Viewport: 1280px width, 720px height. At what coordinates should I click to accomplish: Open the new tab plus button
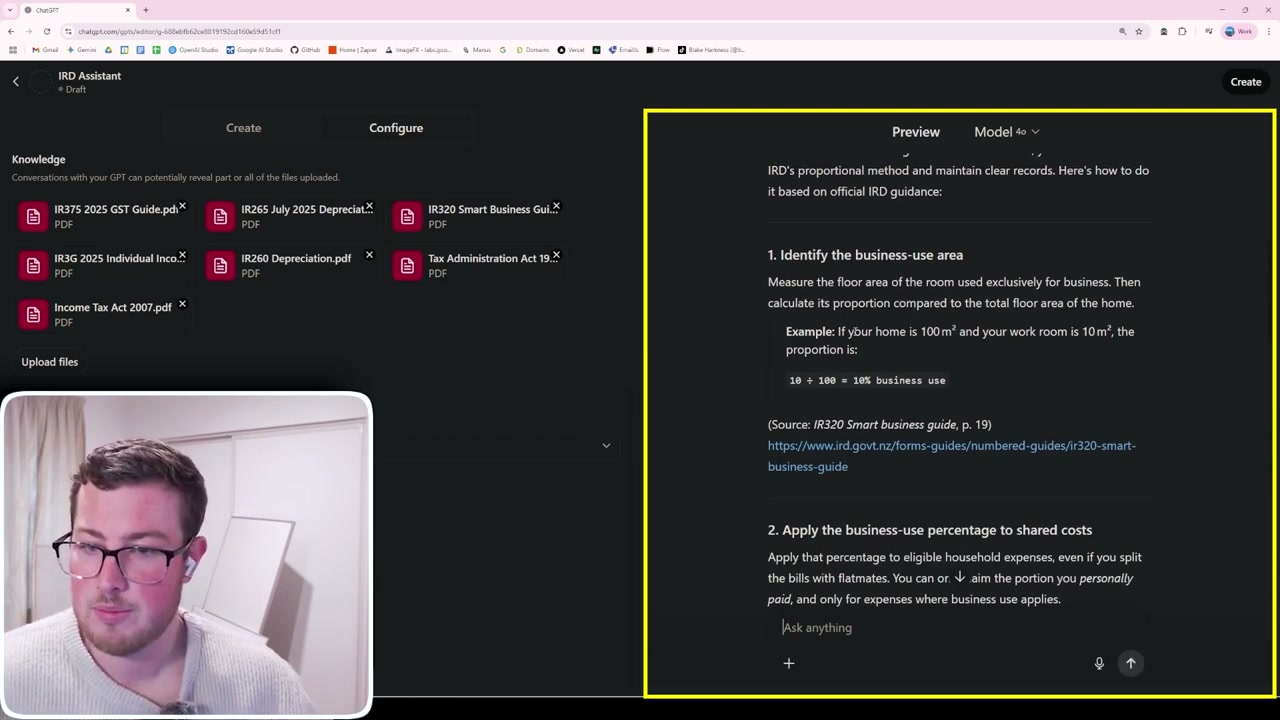(x=145, y=10)
